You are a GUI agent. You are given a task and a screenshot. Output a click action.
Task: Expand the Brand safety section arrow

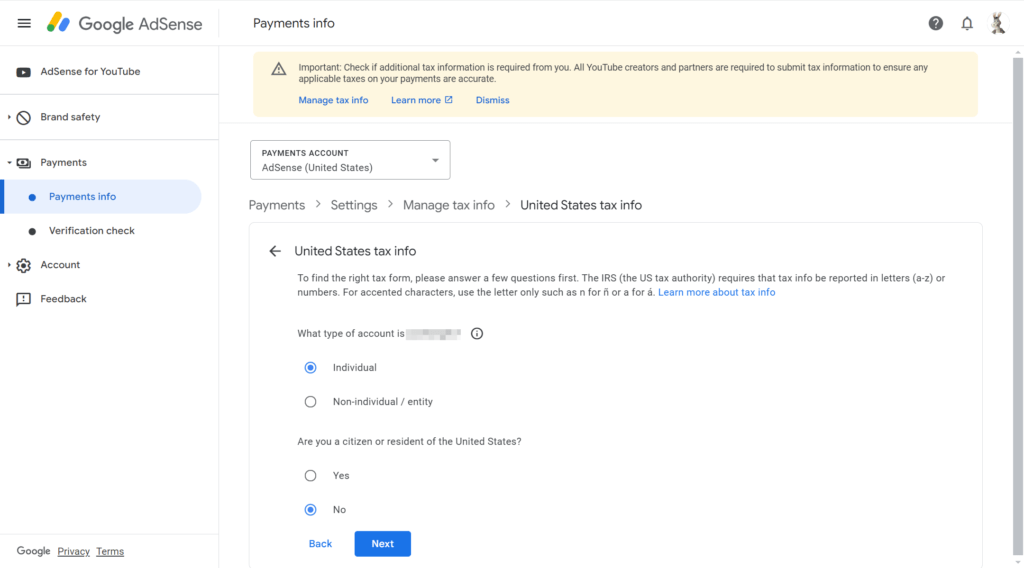[9, 117]
